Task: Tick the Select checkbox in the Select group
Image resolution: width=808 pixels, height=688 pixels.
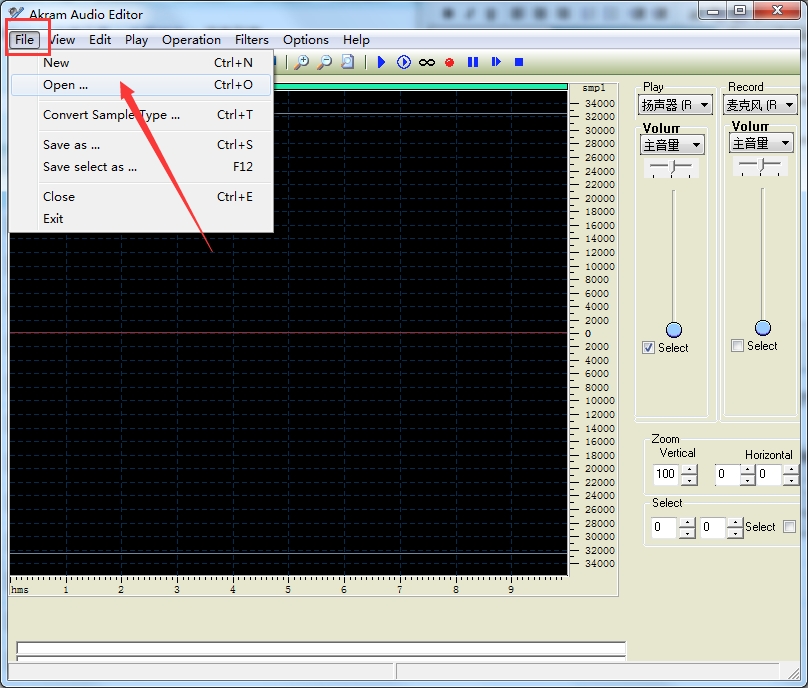Action: pyautogui.click(x=789, y=527)
